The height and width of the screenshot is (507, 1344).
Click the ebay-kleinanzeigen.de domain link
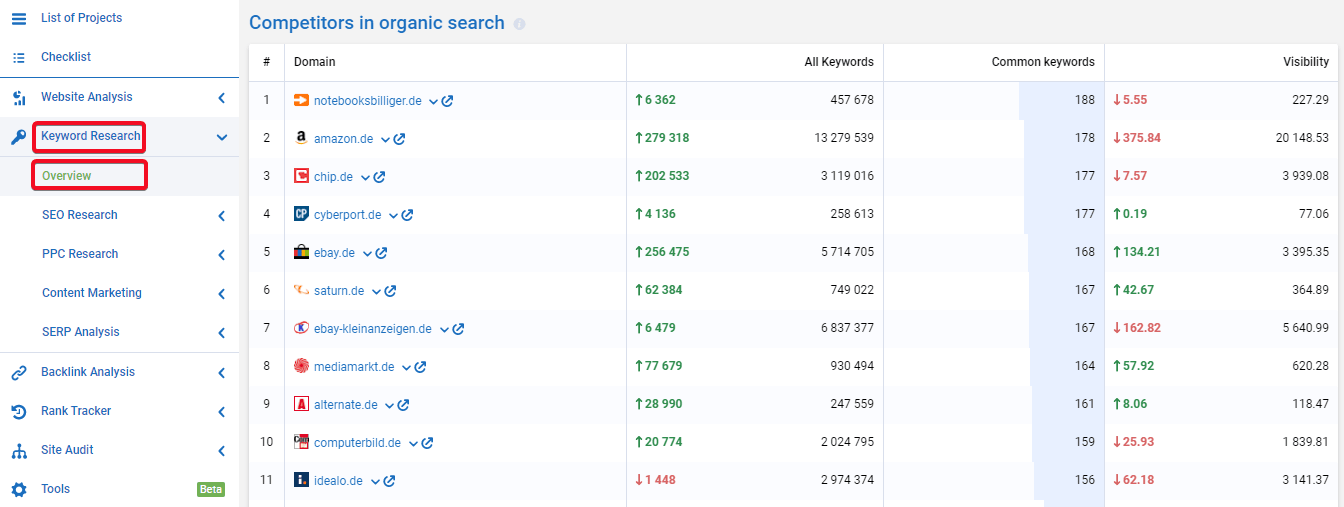(373, 329)
